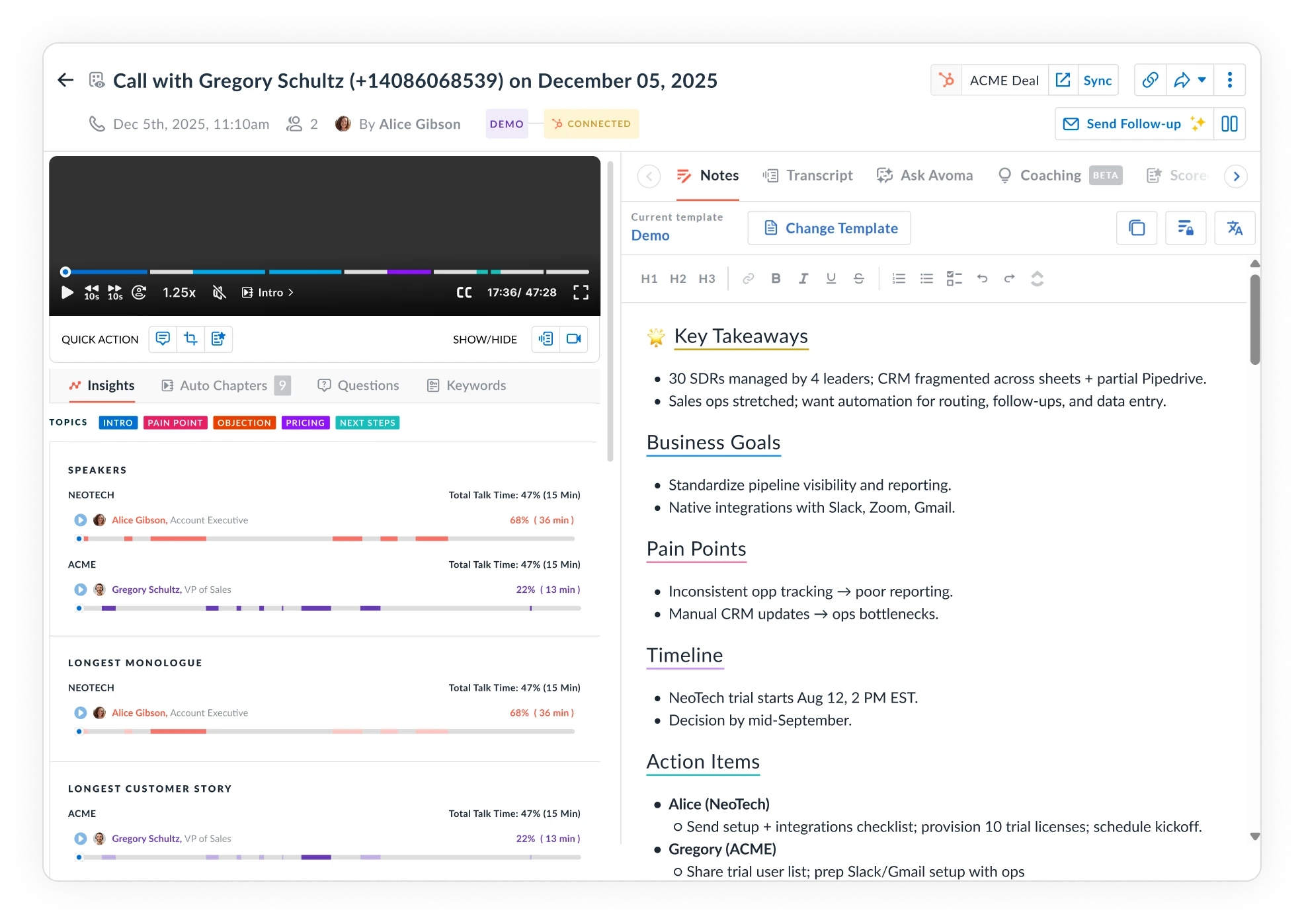Open the side-by-side compare icon near Send Follow-up
1304x924 pixels.
[x=1230, y=124]
